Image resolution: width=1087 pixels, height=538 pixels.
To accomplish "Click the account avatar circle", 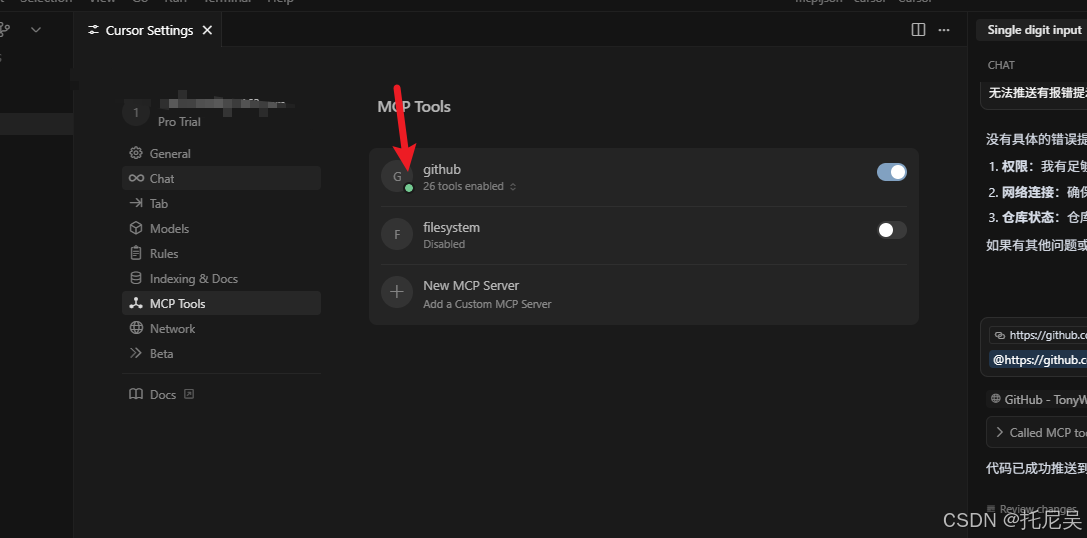I will click(136, 113).
